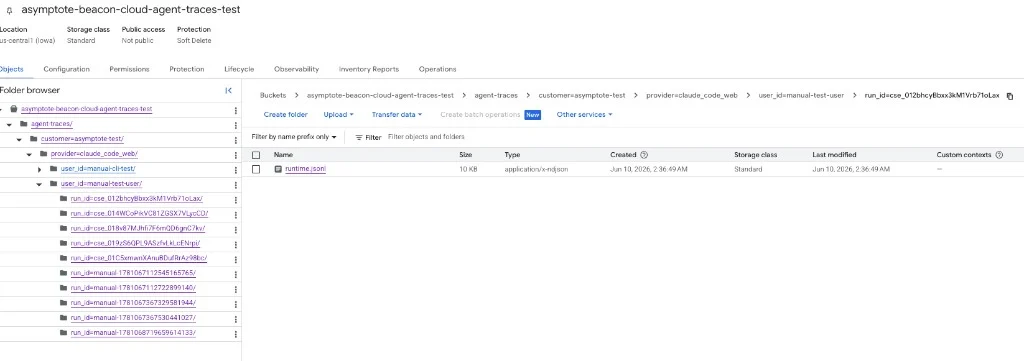This screenshot has height=361, width=1024.
Task: Open the Other services dropdown
Action: point(584,114)
